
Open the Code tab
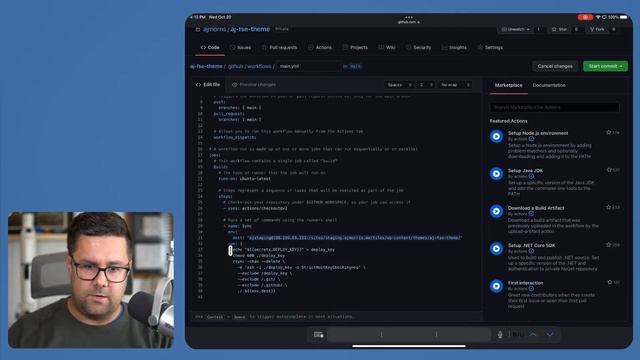coord(210,47)
